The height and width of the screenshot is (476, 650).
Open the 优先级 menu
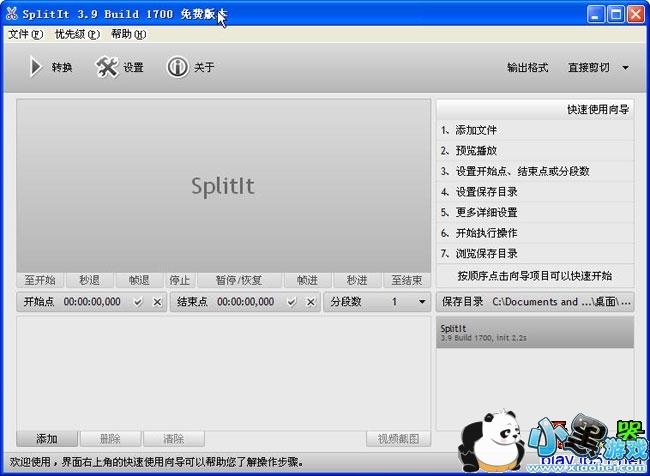(77, 34)
